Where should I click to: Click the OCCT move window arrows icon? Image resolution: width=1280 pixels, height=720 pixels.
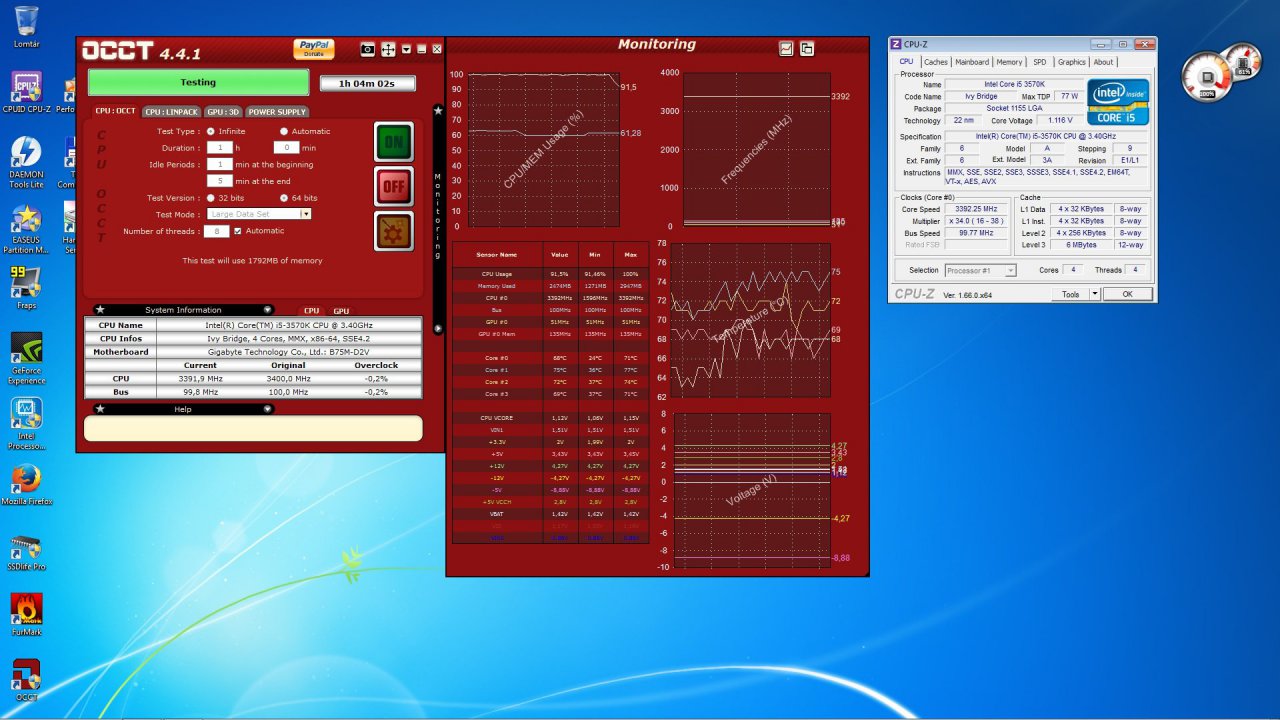389,49
